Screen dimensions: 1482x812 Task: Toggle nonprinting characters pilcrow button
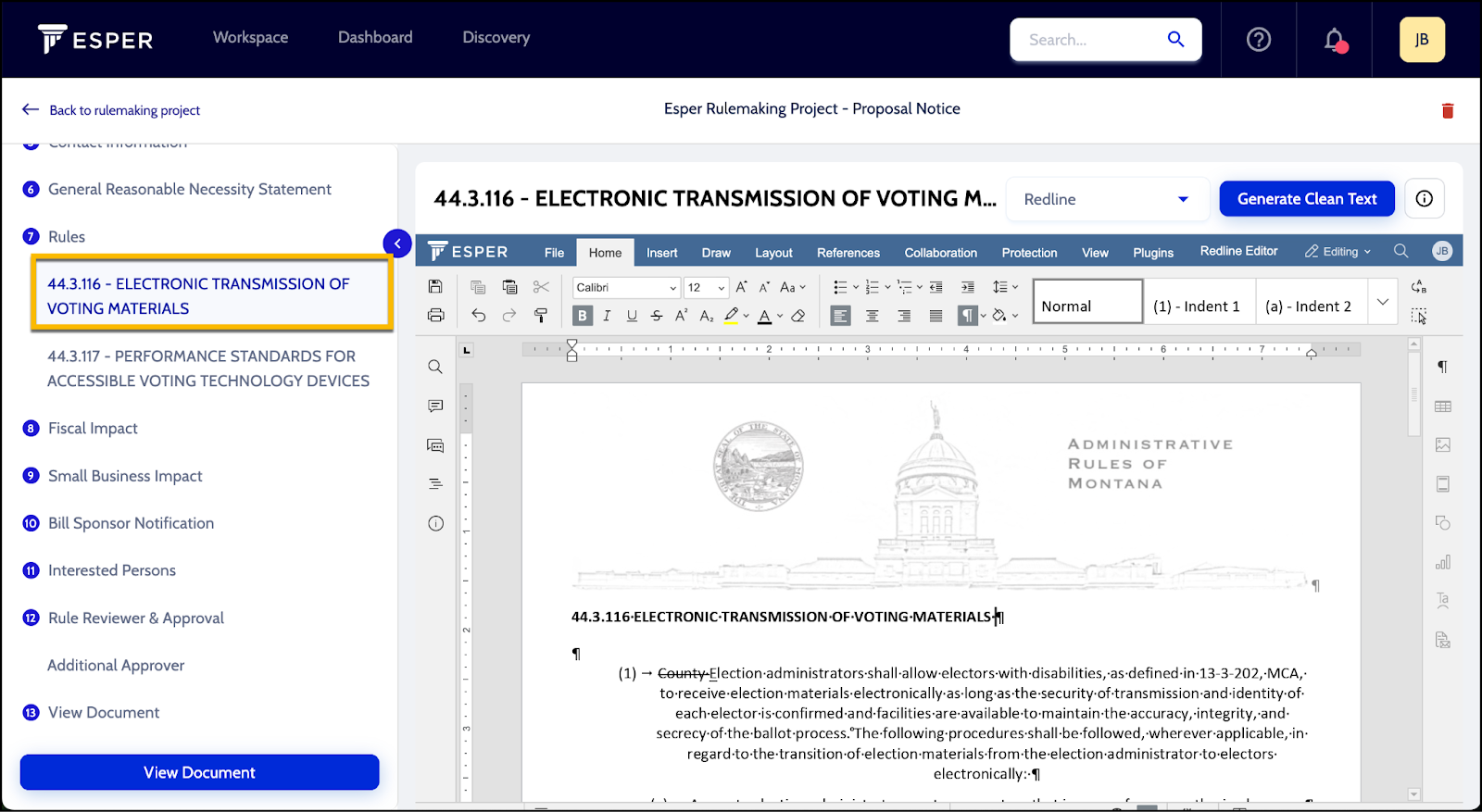[967, 316]
